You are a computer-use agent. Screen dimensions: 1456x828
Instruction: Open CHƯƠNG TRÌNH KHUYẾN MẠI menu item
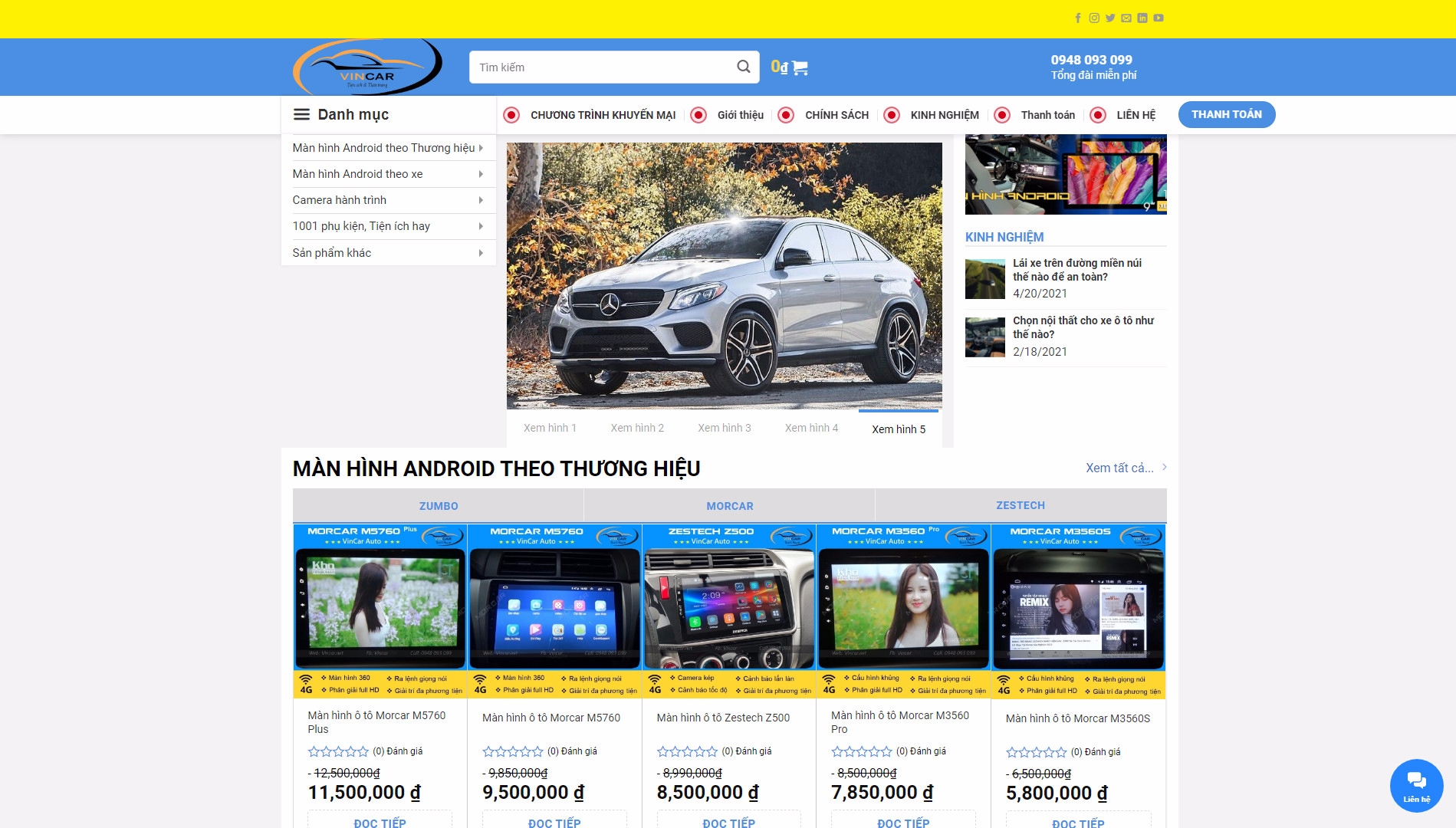point(603,115)
